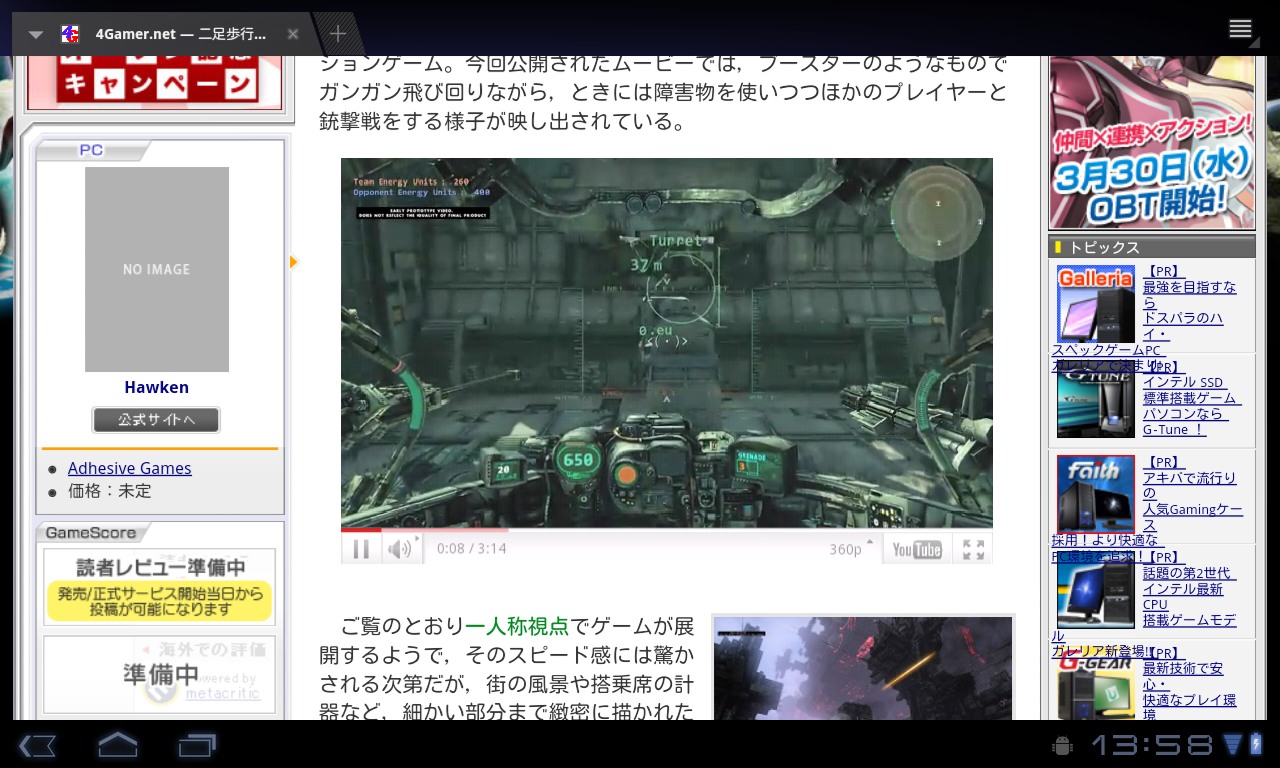The width and height of the screenshot is (1280, 768).
Task: Tap the battery status icon
Action: click(x=1257, y=745)
